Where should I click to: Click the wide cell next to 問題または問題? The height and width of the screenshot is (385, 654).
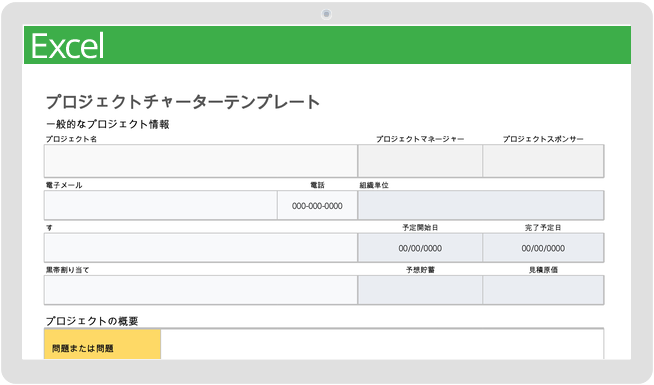pyautogui.click(x=382, y=345)
